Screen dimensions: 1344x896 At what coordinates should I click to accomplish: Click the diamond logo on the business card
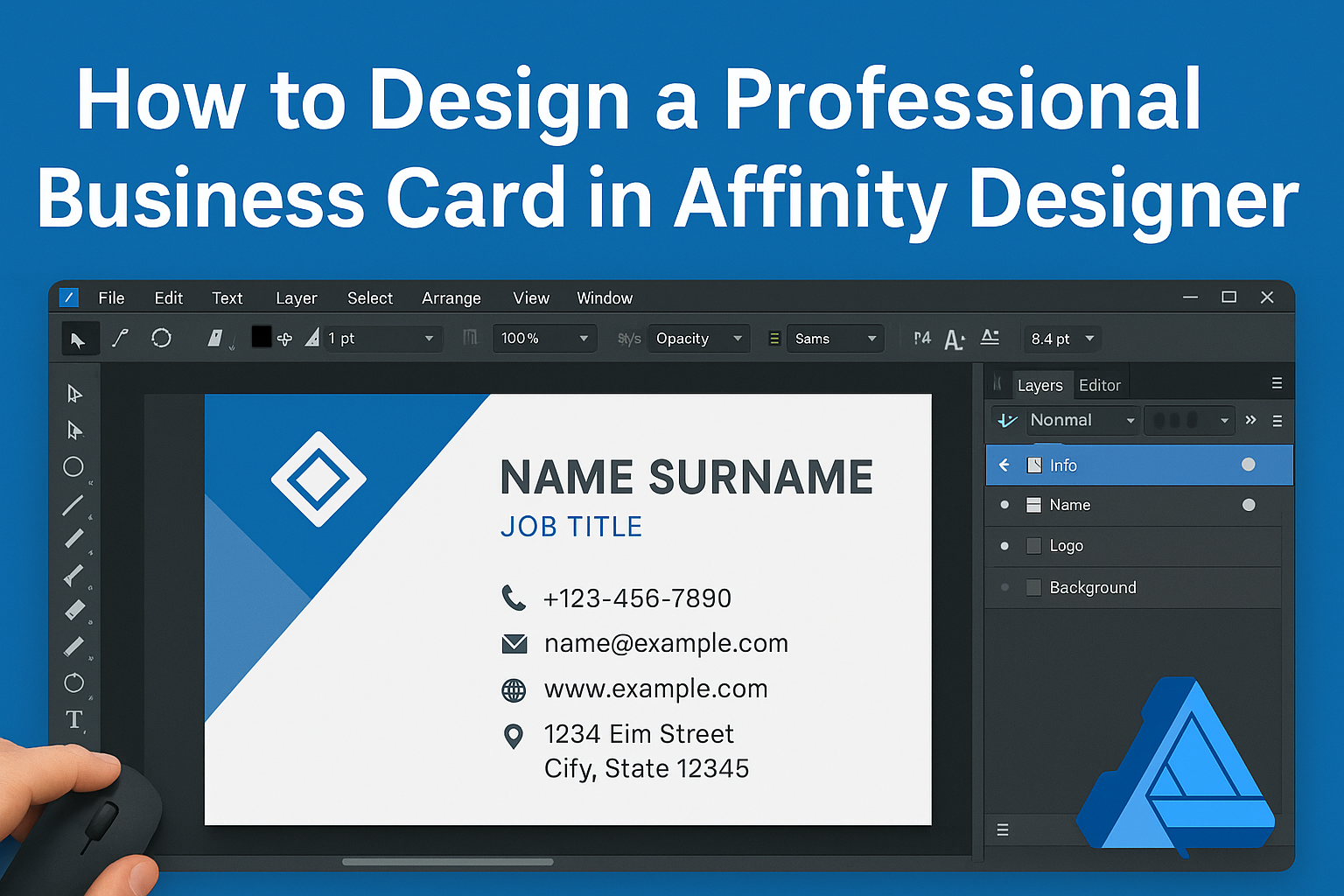(318, 479)
